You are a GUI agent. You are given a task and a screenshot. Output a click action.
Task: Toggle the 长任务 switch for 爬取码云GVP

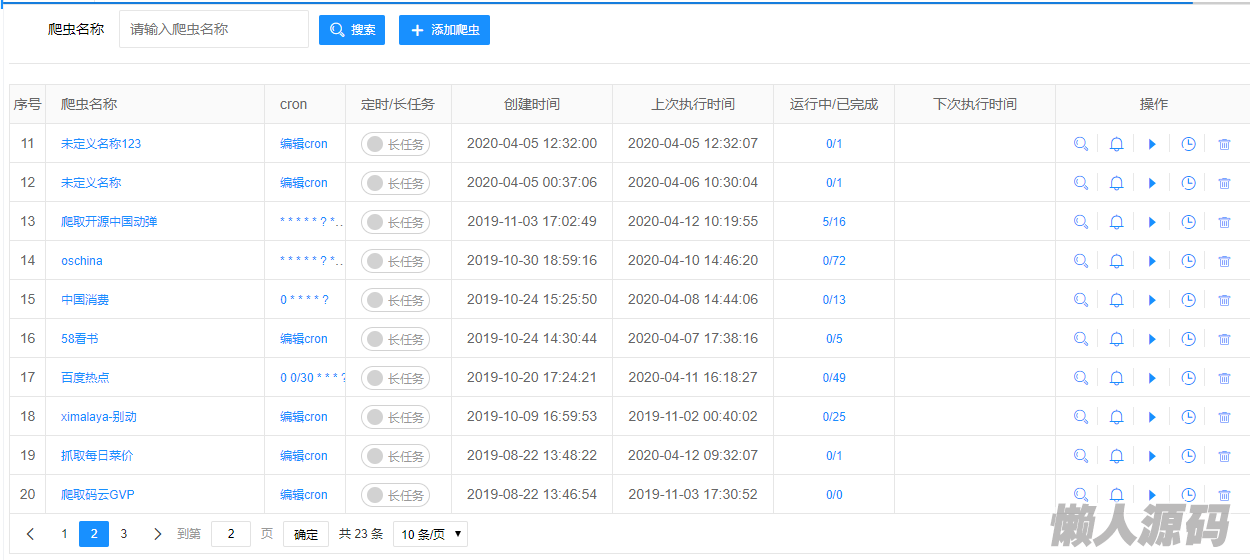click(395, 495)
